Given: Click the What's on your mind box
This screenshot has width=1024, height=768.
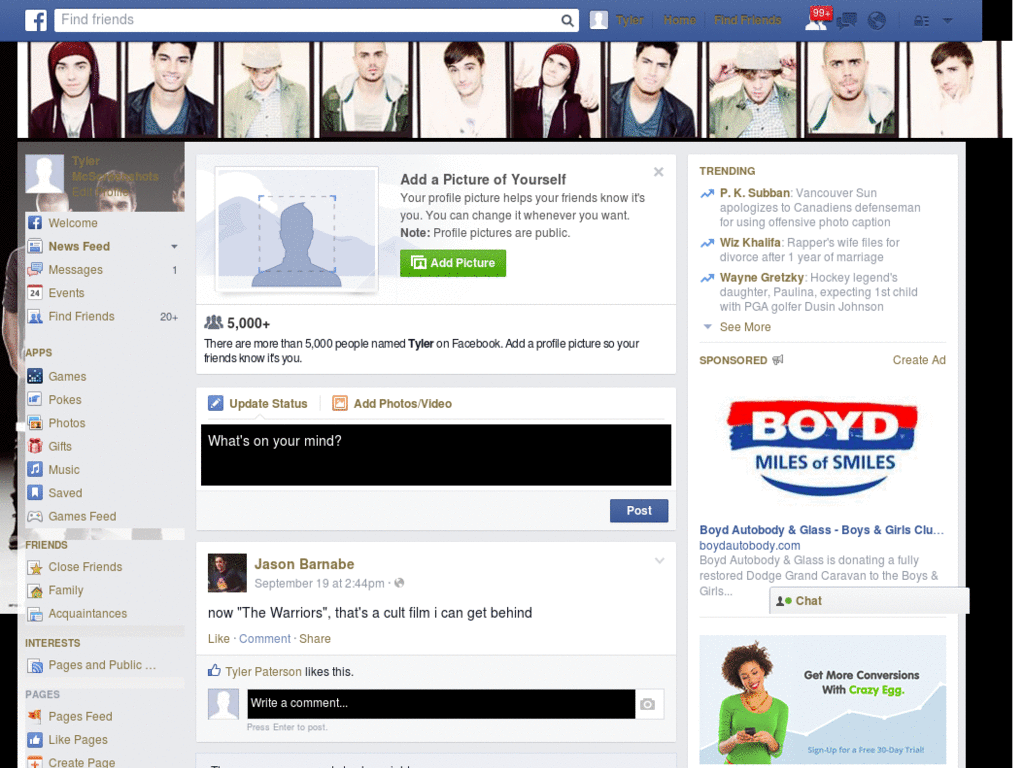Looking at the screenshot, I should (436, 455).
